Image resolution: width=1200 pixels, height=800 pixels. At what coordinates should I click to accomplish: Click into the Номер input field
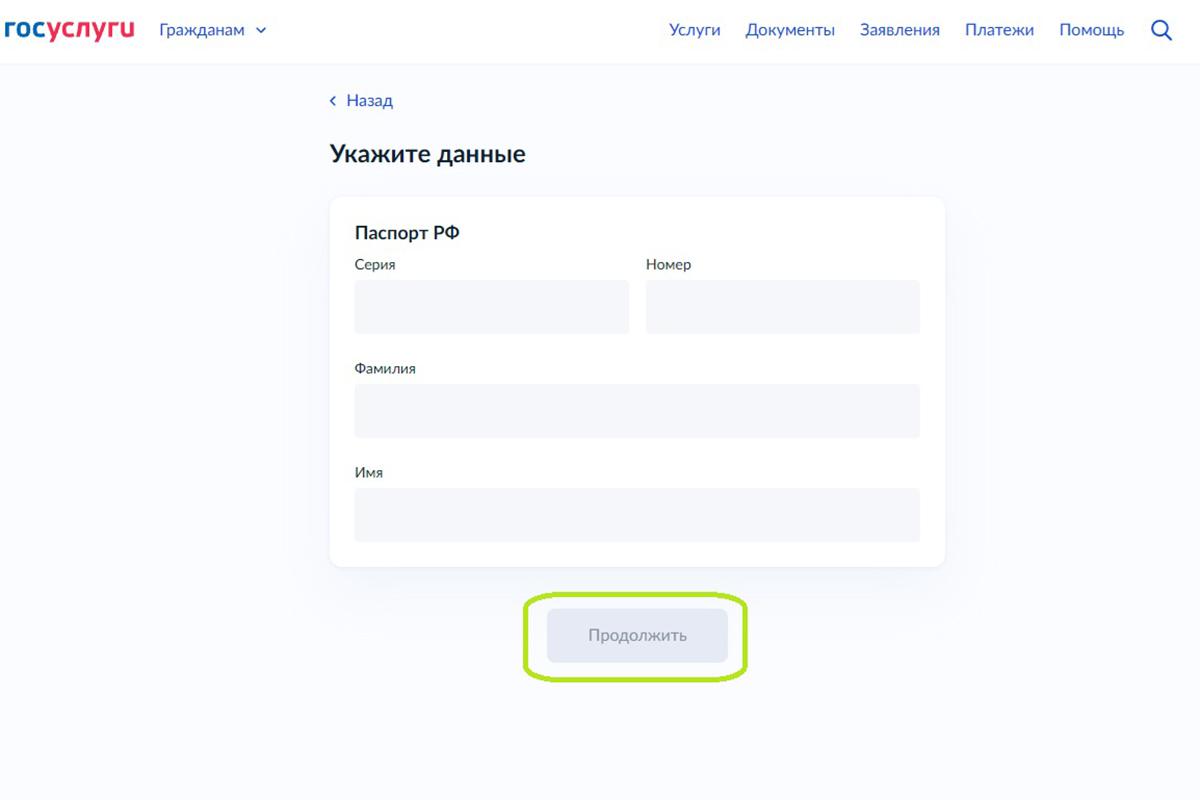click(782, 307)
